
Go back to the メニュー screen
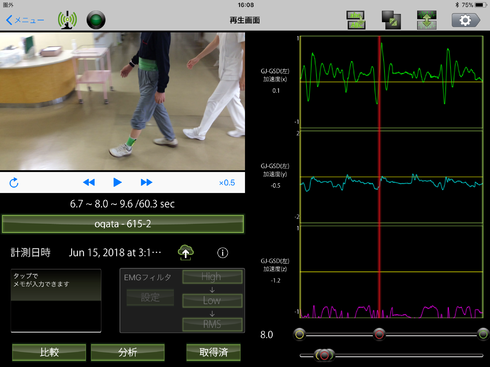[25, 20]
